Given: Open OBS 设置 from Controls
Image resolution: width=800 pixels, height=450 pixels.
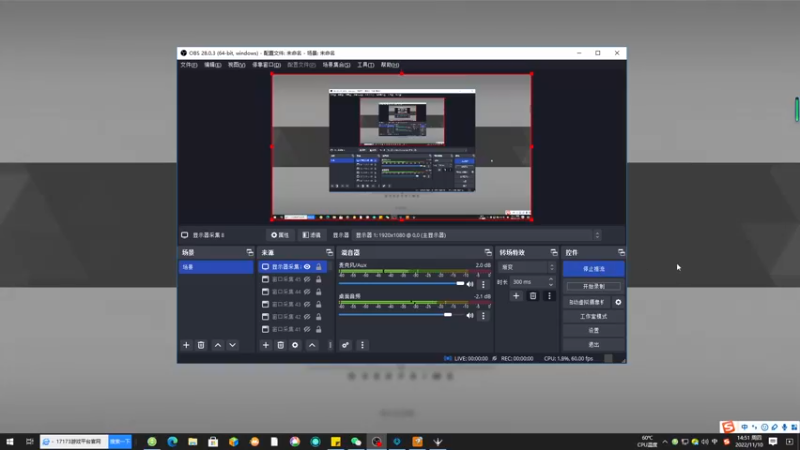Looking at the screenshot, I should tap(593, 331).
